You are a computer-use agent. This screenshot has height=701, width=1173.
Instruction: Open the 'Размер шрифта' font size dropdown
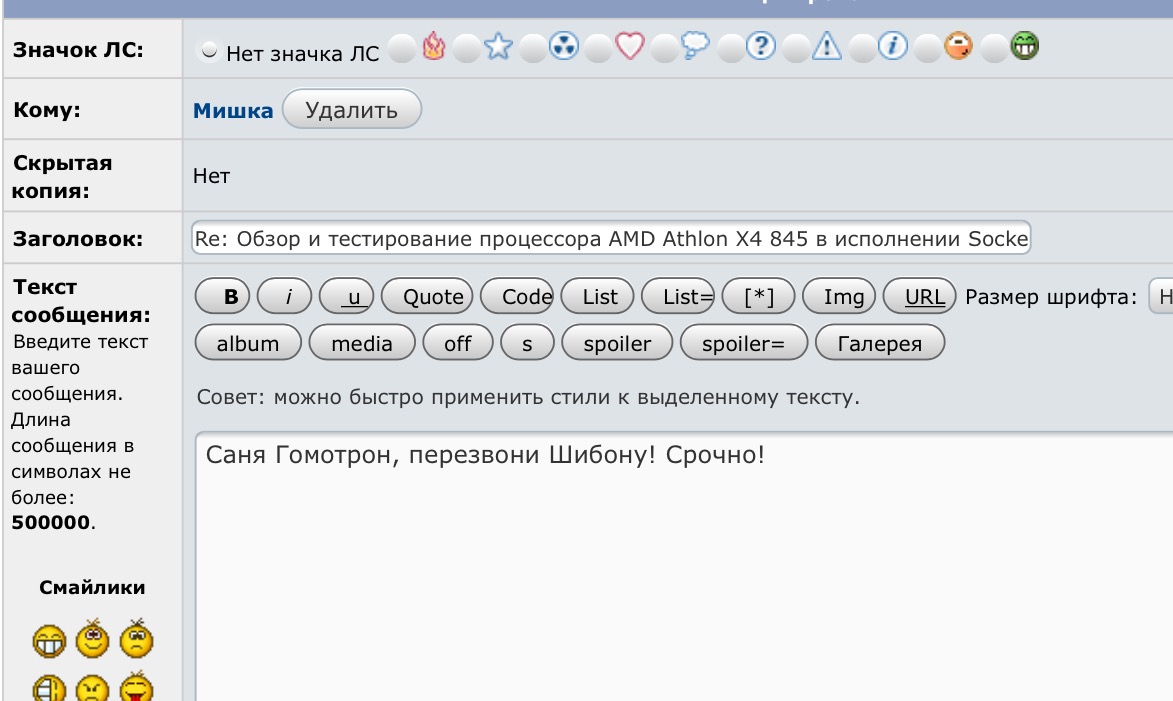(x=1161, y=297)
